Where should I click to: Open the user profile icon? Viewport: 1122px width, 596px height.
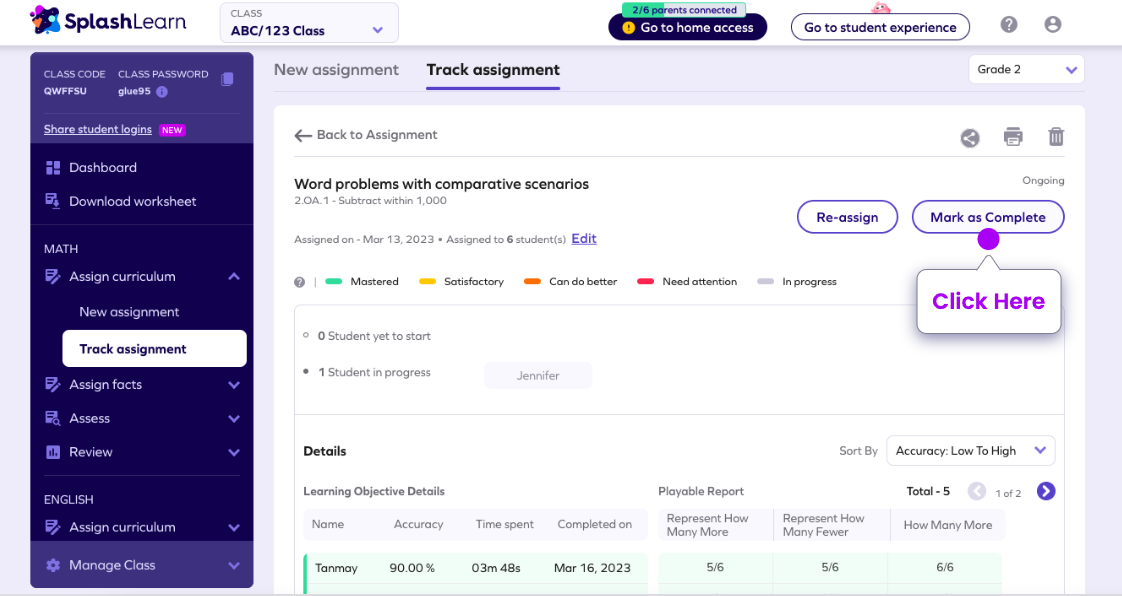coord(1052,24)
